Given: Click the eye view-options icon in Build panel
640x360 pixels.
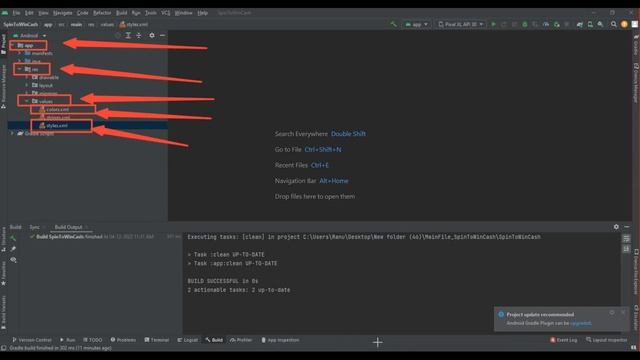Looking at the screenshot, I should (x=13, y=260).
